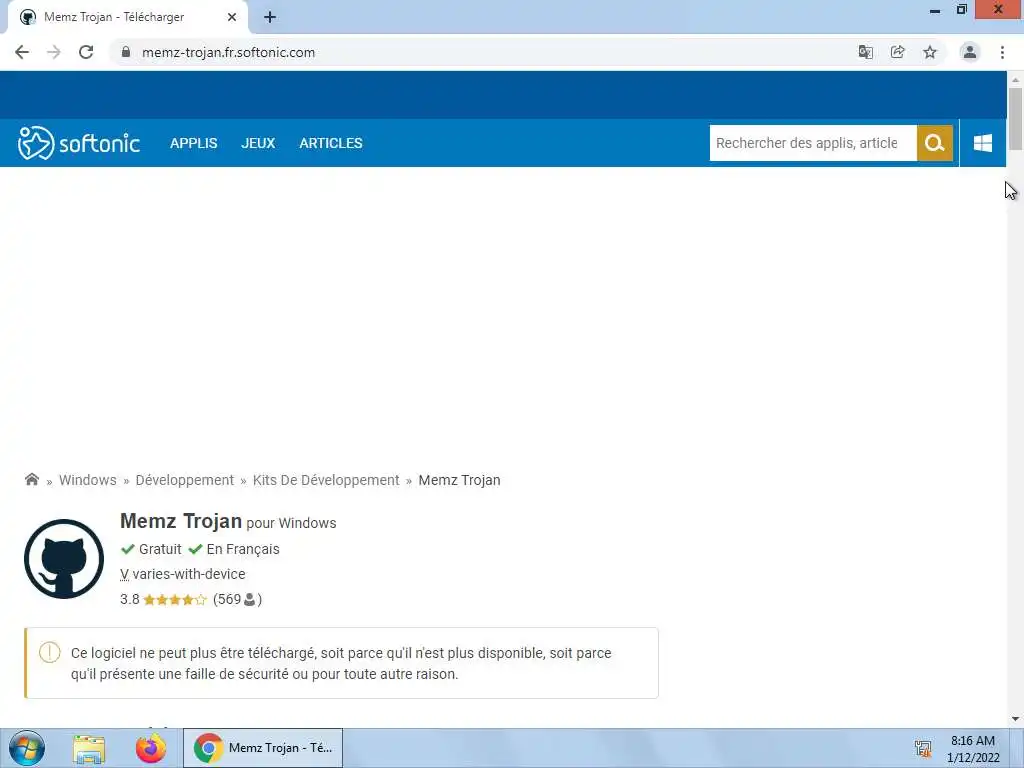
Task: Open the Windows breadcrumb link
Action: pos(88,480)
